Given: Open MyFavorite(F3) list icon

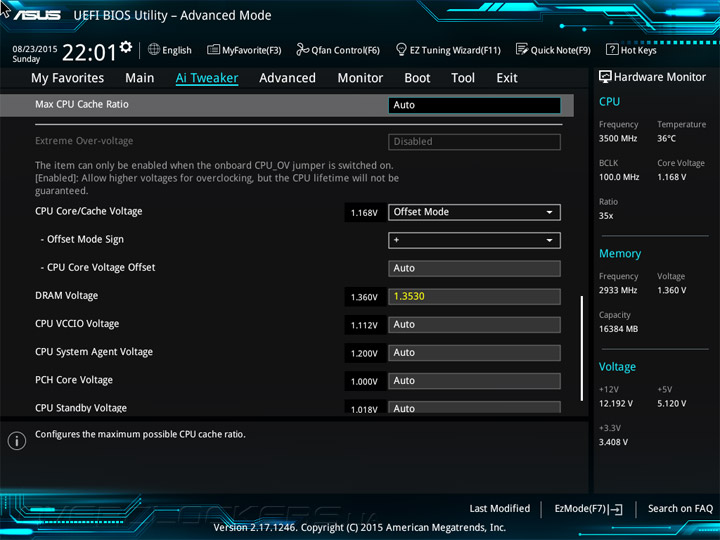Looking at the screenshot, I should [x=213, y=49].
